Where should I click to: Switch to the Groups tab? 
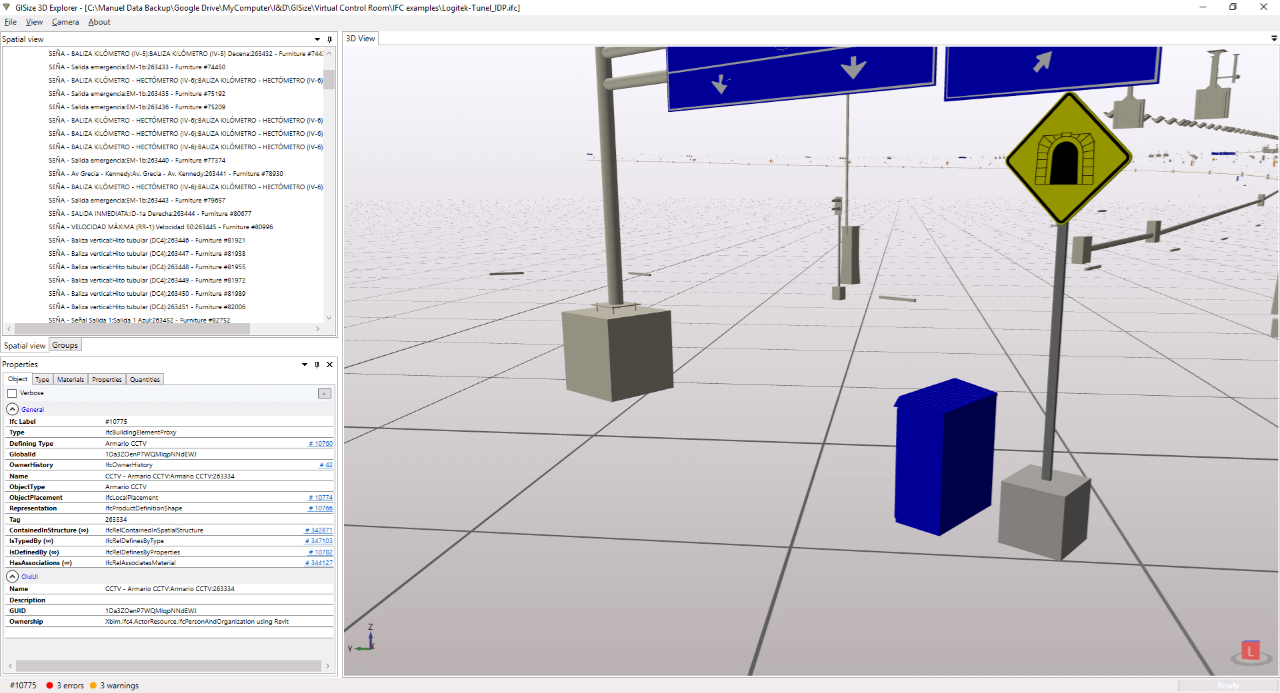tap(65, 345)
